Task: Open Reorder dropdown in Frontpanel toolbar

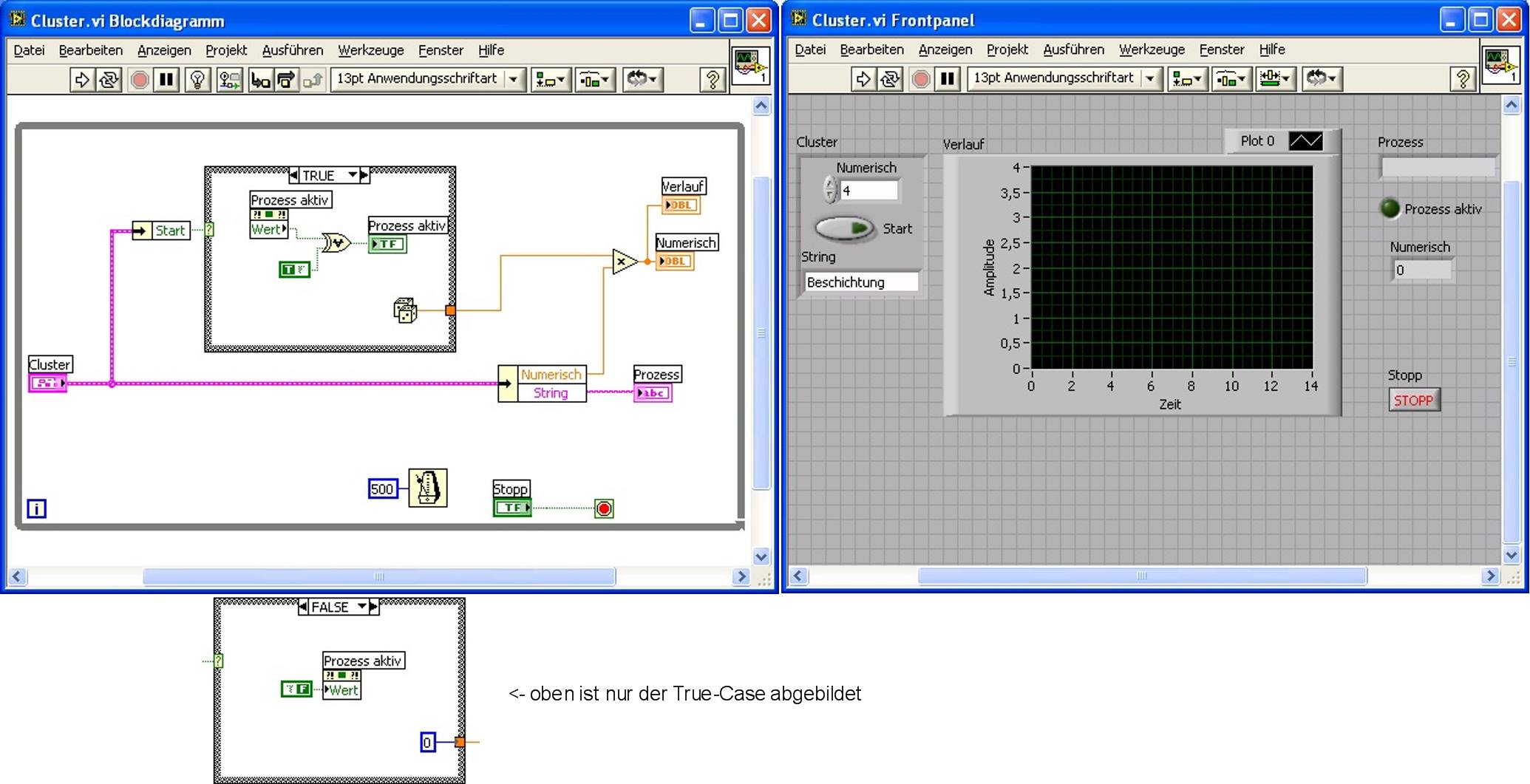Action: click(x=1322, y=79)
